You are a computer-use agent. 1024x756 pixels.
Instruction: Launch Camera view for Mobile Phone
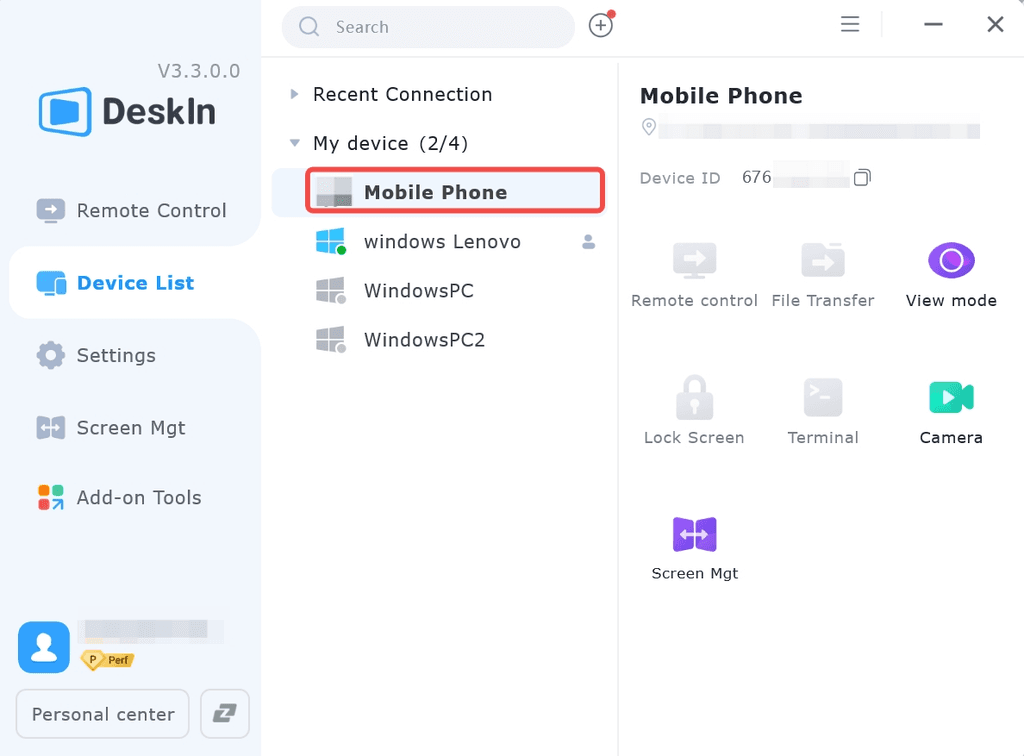tap(951, 396)
